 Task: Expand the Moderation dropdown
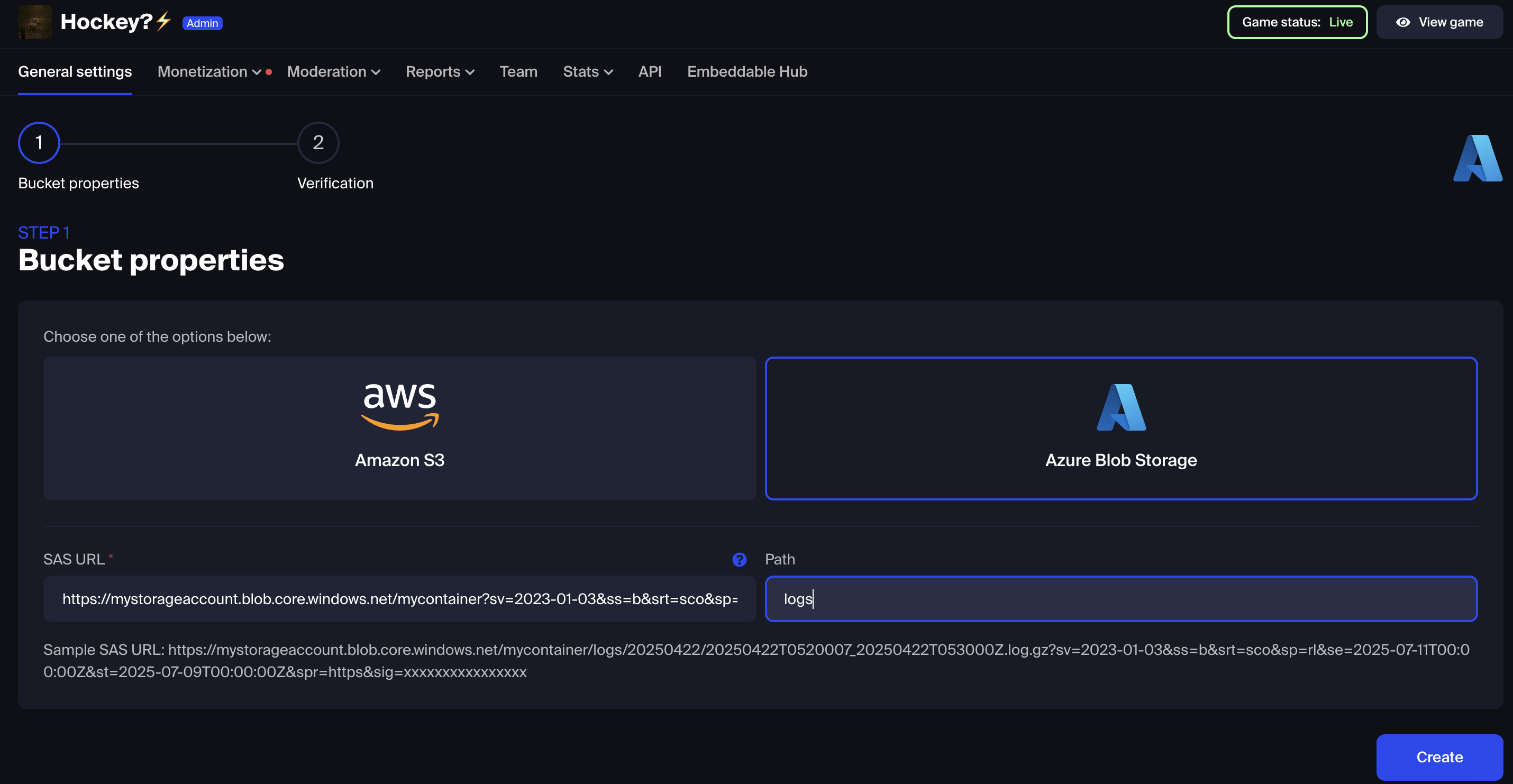333,71
